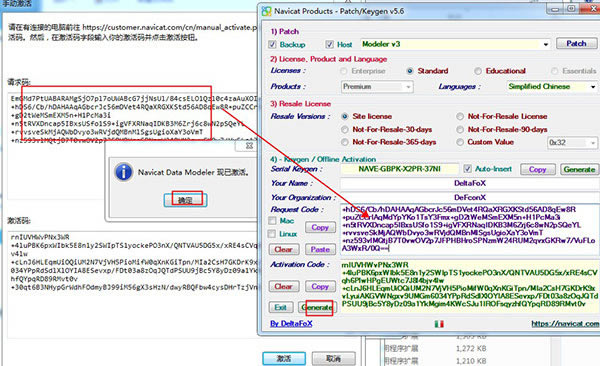Select the Enterprise license radio button
The width and height of the screenshot is (600, 366).
[344, 71]
